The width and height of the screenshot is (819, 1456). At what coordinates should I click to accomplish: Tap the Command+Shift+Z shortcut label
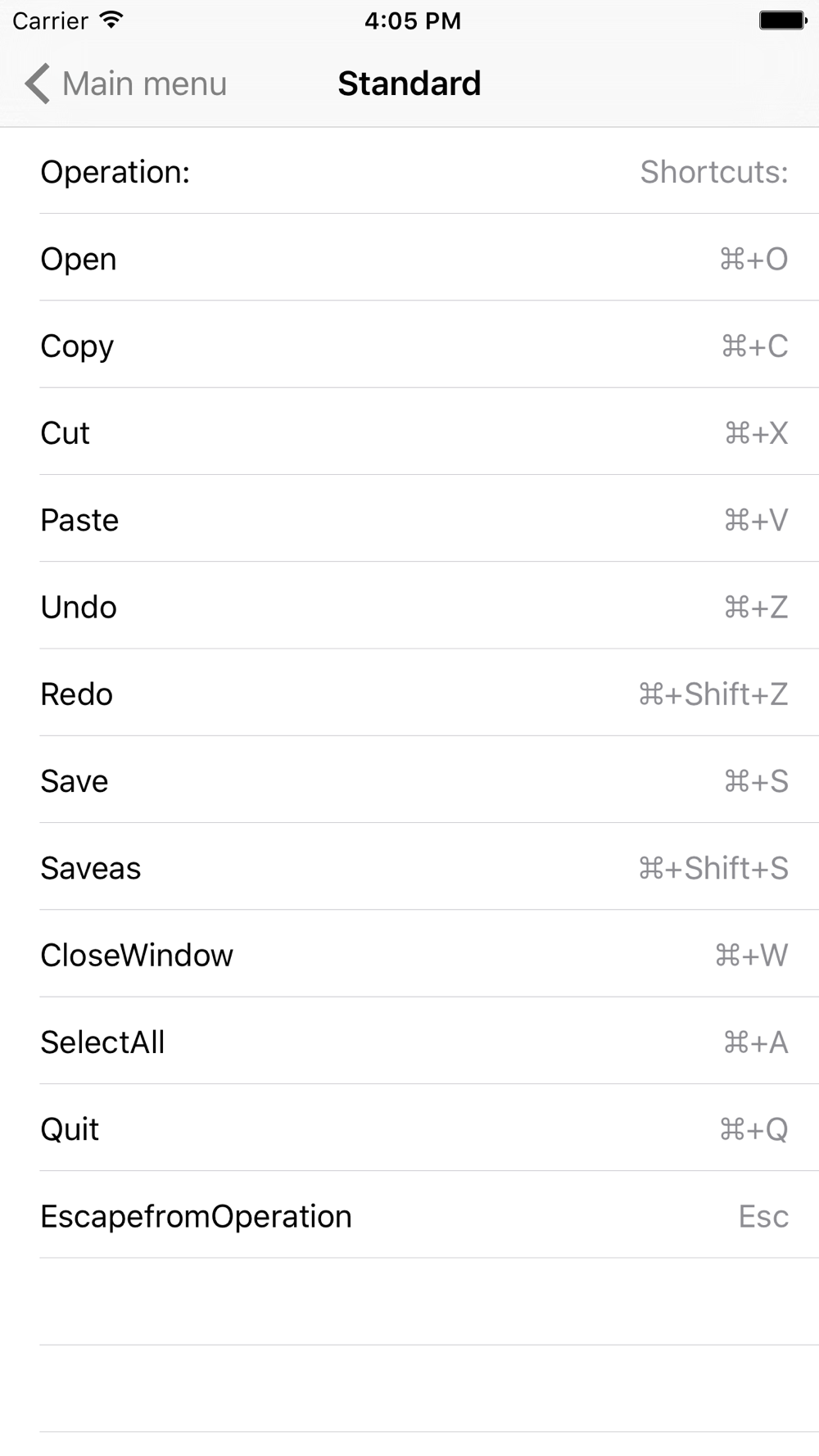pyautogui.click(x=713, y=694)
